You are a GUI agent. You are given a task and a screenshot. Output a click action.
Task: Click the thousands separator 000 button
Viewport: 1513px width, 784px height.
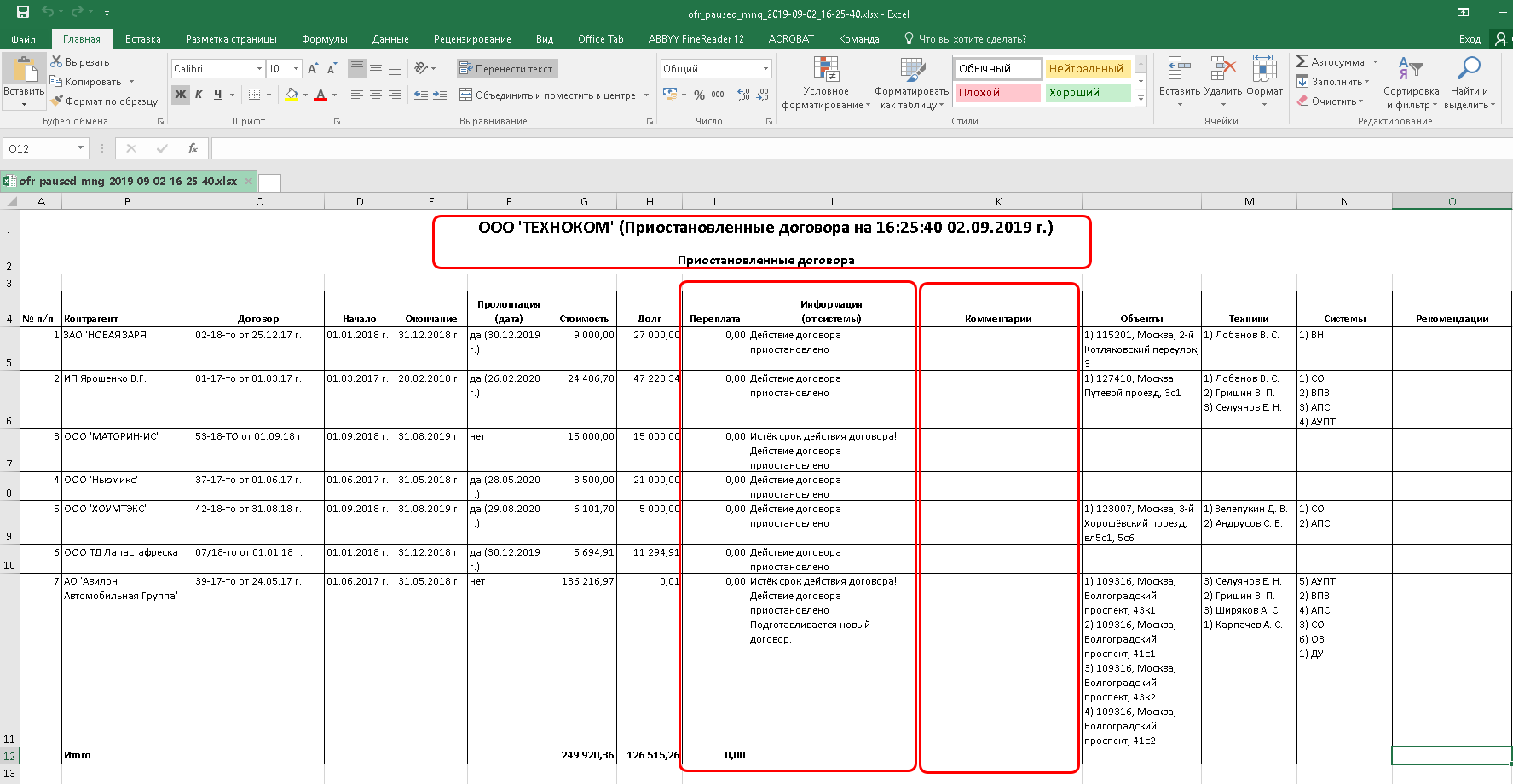pos(718,95)
